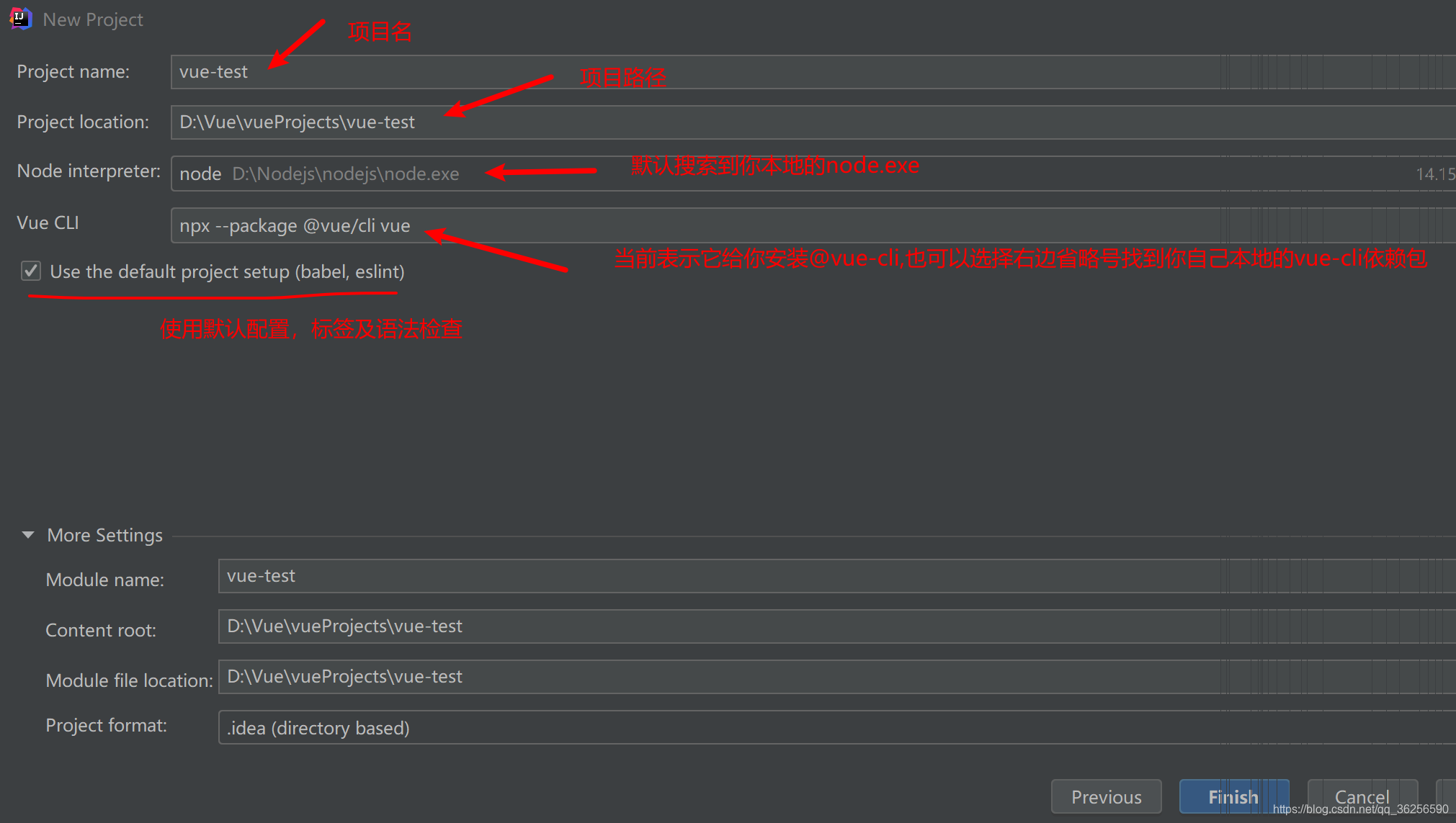The image size is (1456, 823).
Task: Open the Vue CLI package combo box
Action: 792,226
